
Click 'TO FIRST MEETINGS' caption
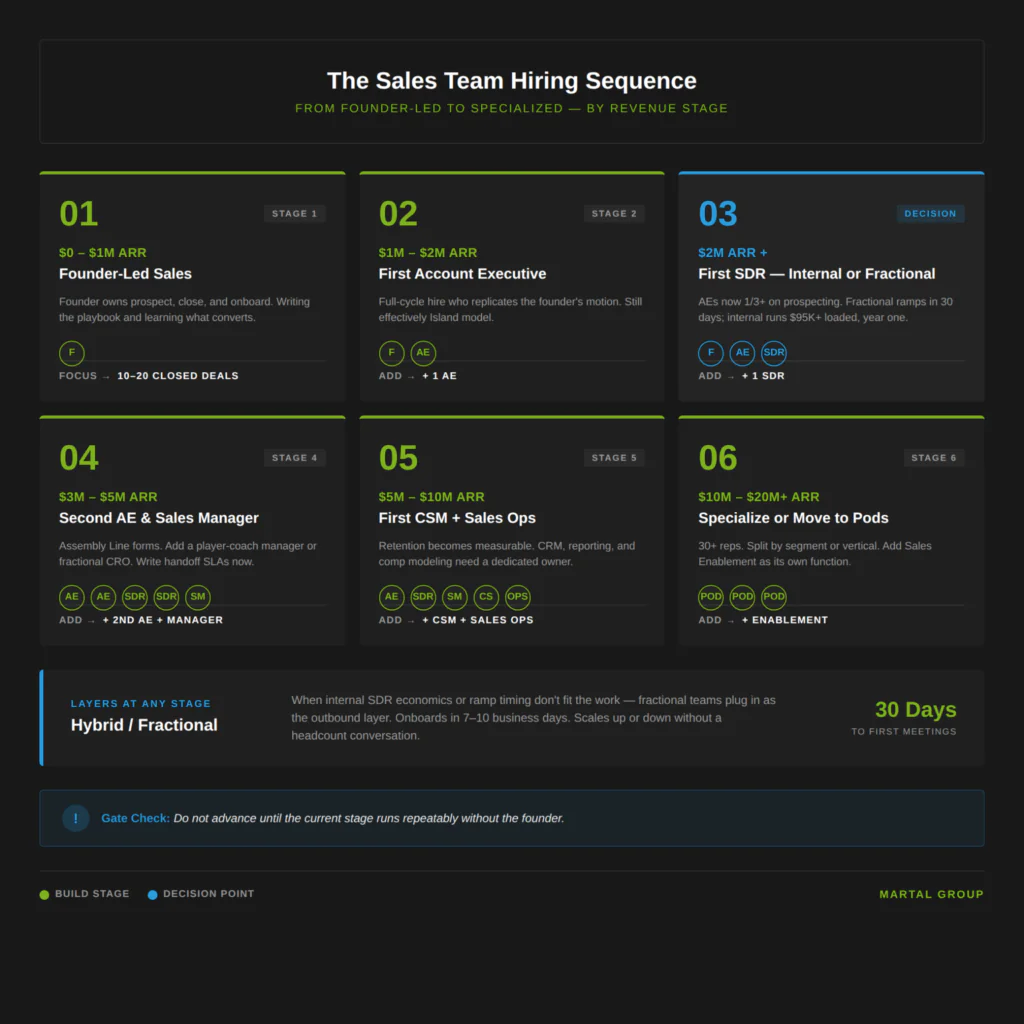tap(904, 732)
